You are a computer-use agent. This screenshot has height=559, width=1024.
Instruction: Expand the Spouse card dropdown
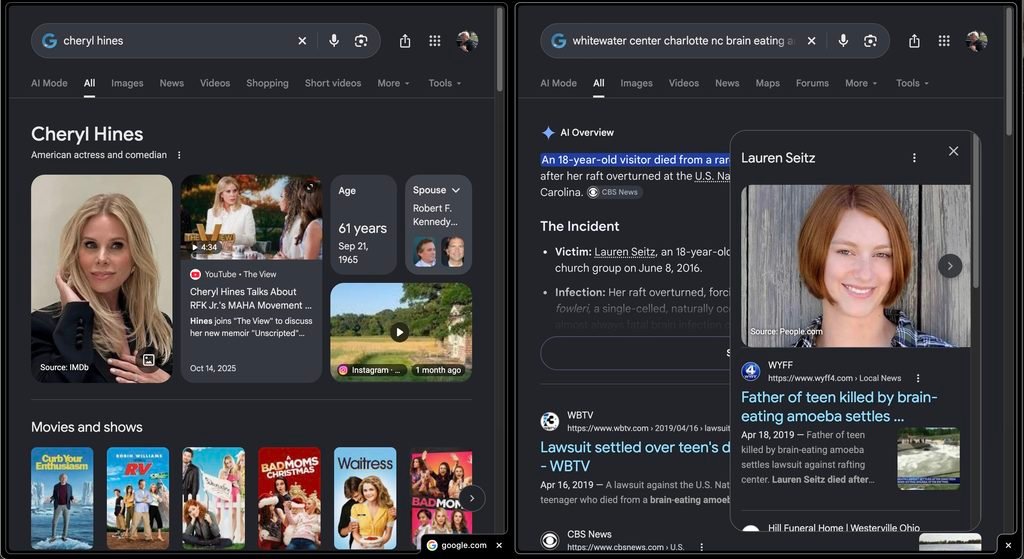coord(456,190)
